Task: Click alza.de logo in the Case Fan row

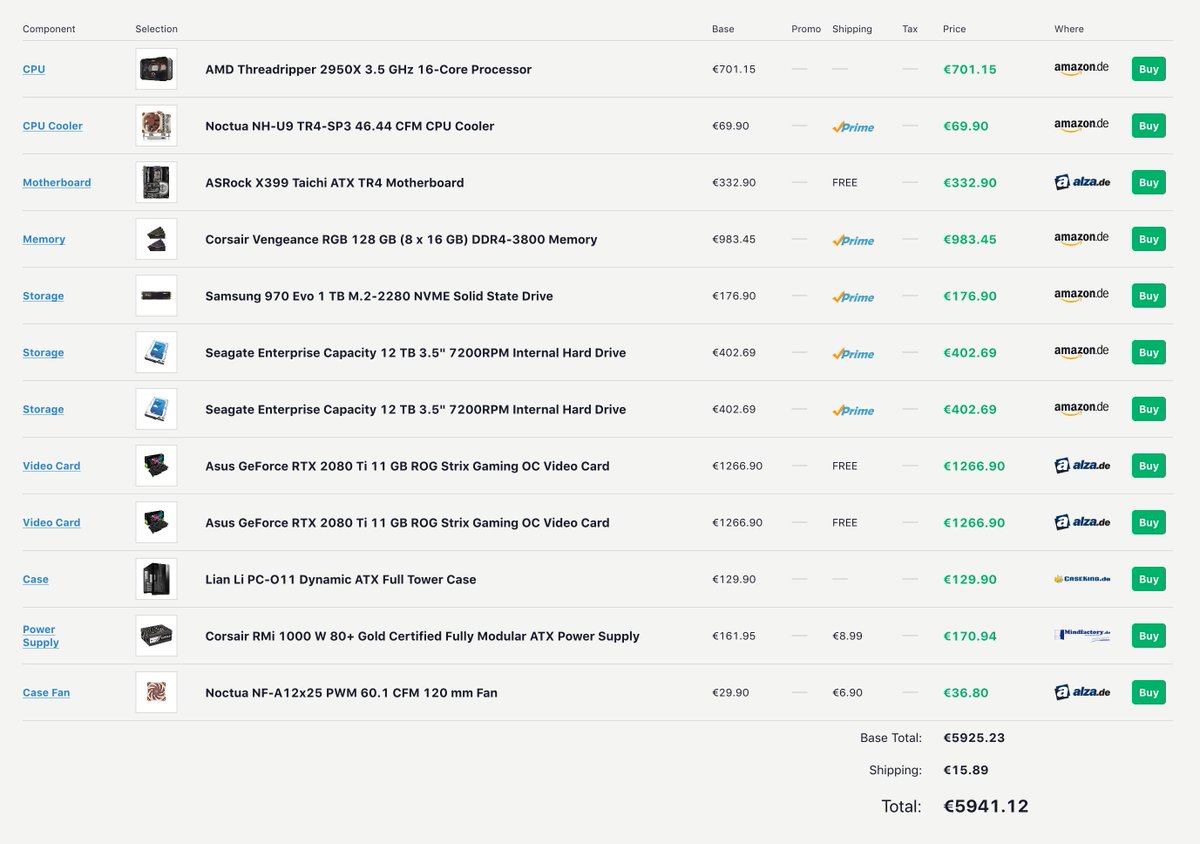Action: (x=1082, y=692)
